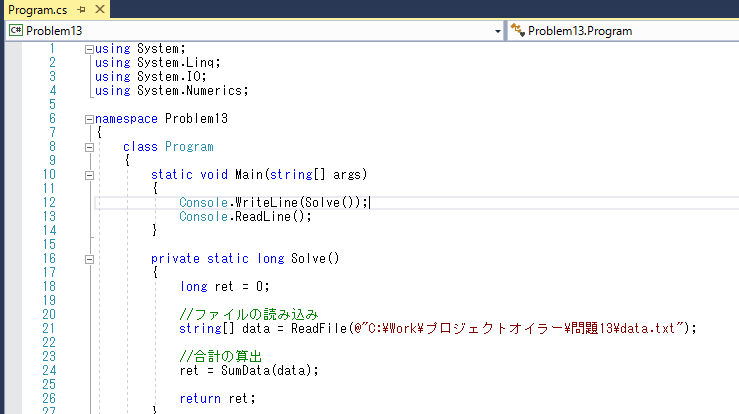Click the data.txt file path string
The width and height of the screenshot is (739, 414).
(519, 328)
